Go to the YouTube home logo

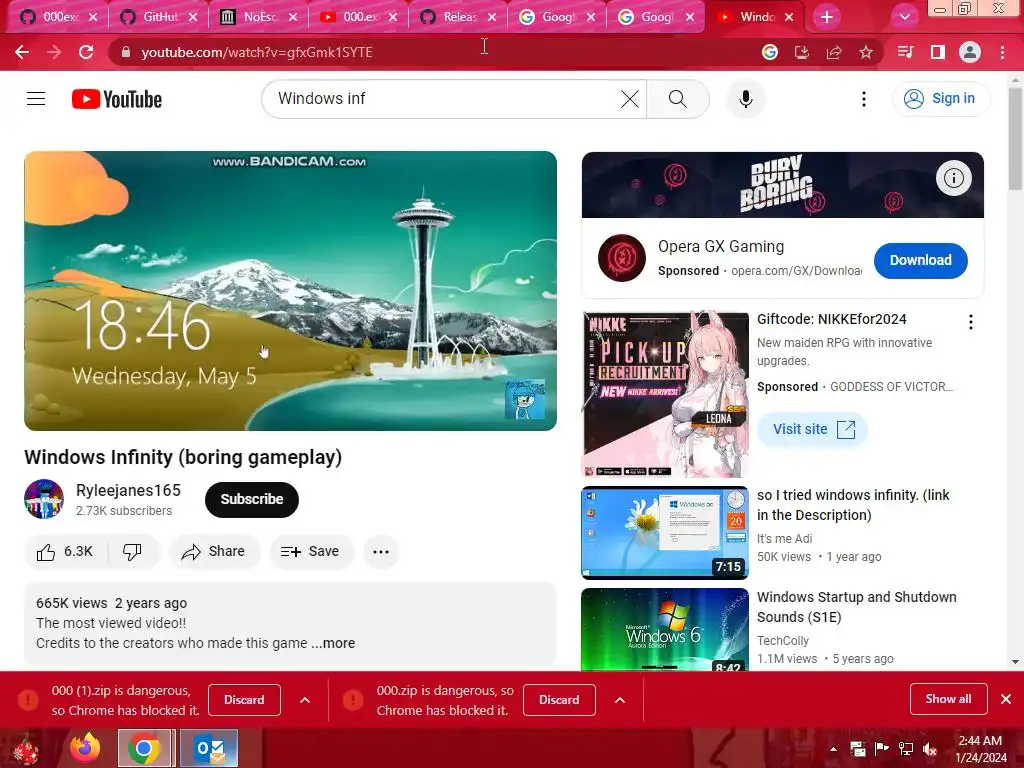[x=117, y=99]
